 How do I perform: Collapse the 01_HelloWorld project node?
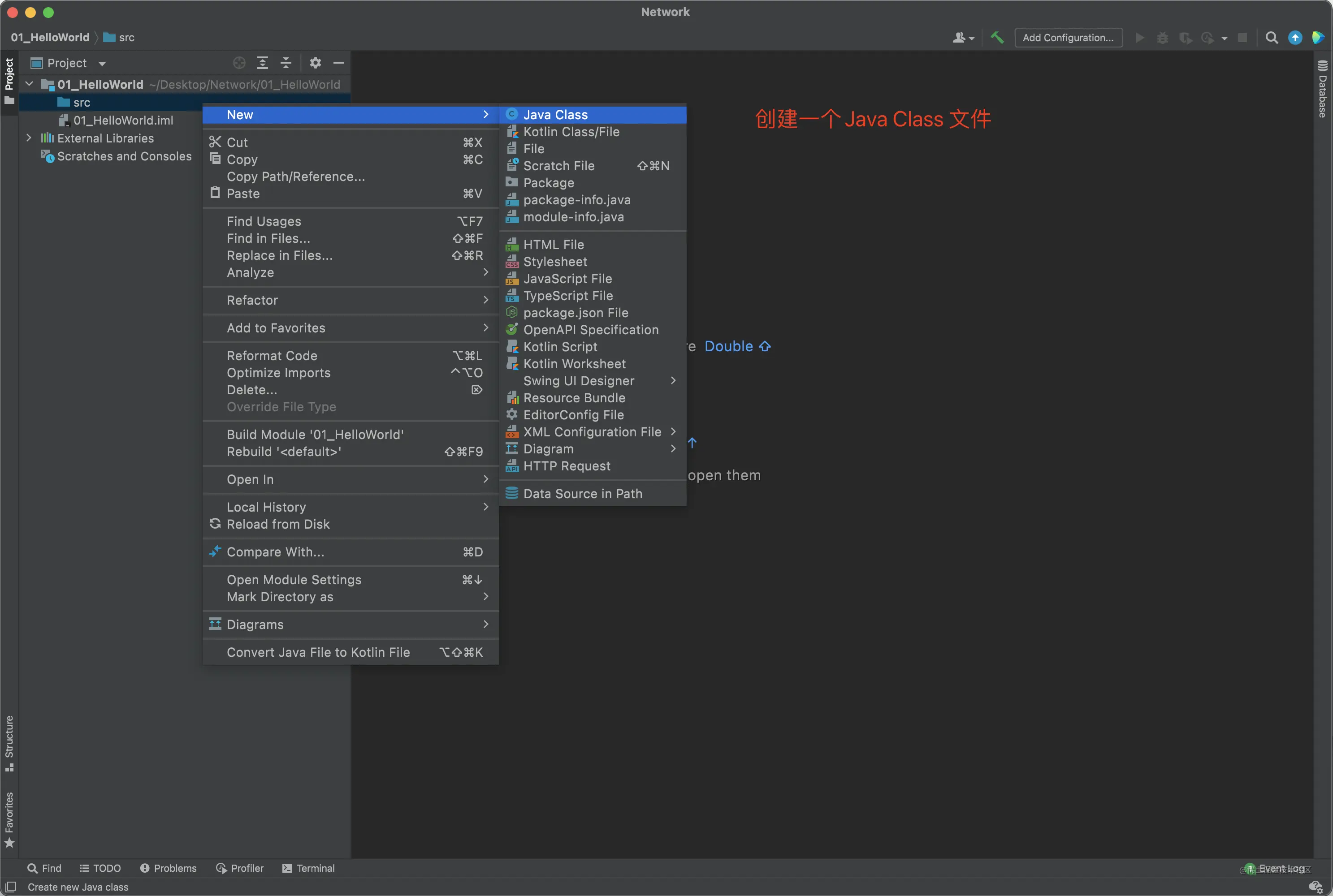29,85
